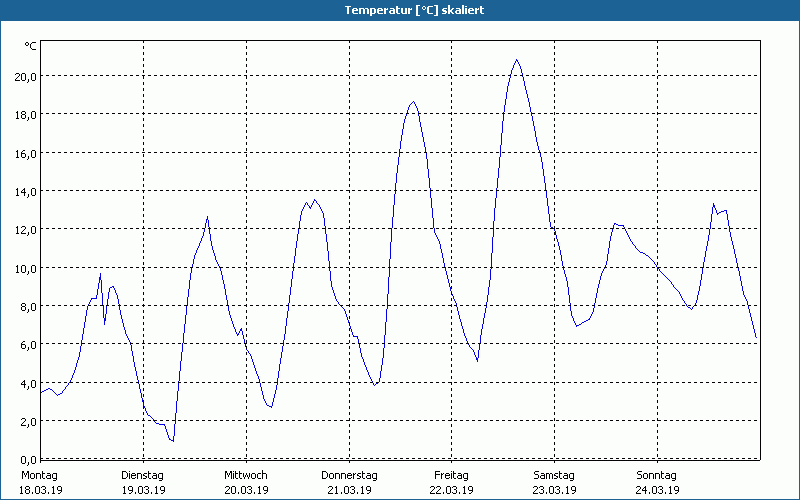Click the chart title "Temperatur [°C] skaliert"
800x500 pixels.
pos(400,10)
